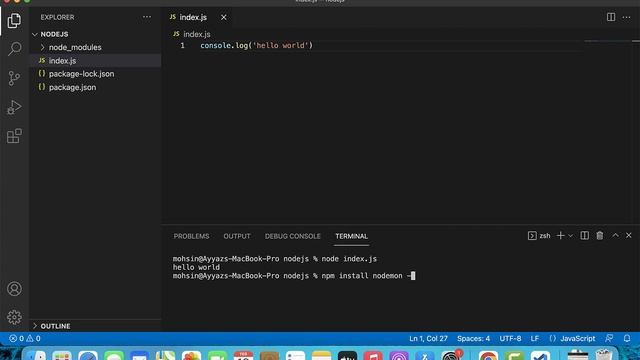This screenshot has height=360, width=640.
Task: Split the terminal panel
Action: coord(584,236)
